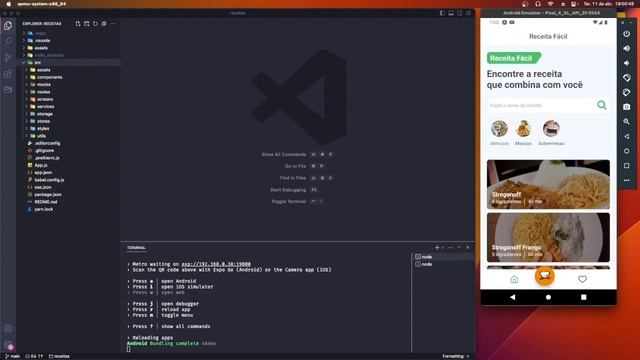Collapse all folders in Explorer

tap(104, 24)
